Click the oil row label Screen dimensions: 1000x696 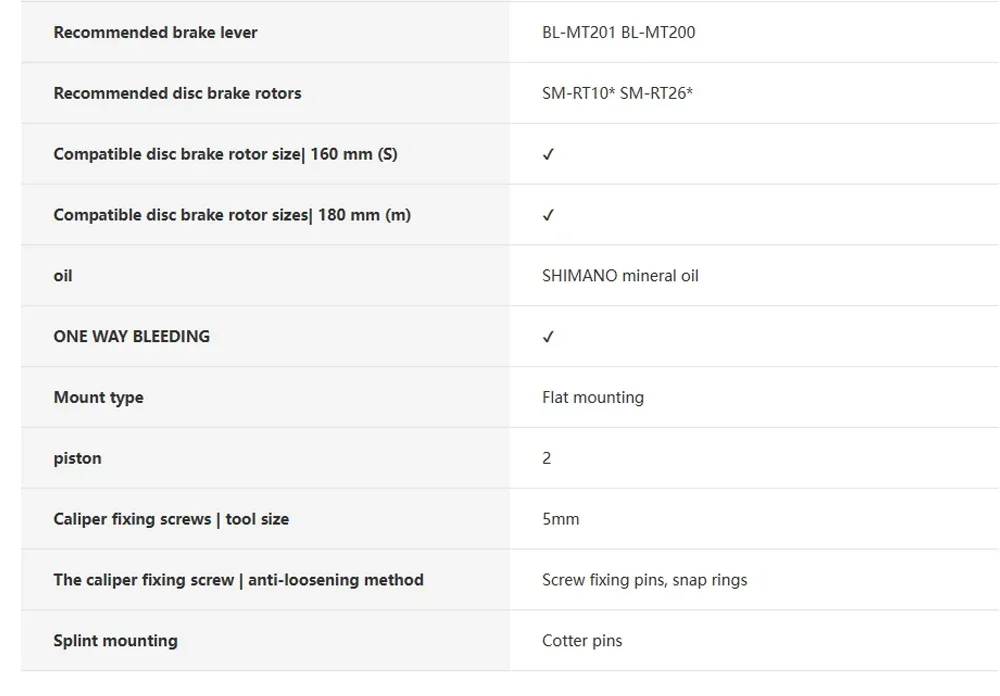(62, 276)
